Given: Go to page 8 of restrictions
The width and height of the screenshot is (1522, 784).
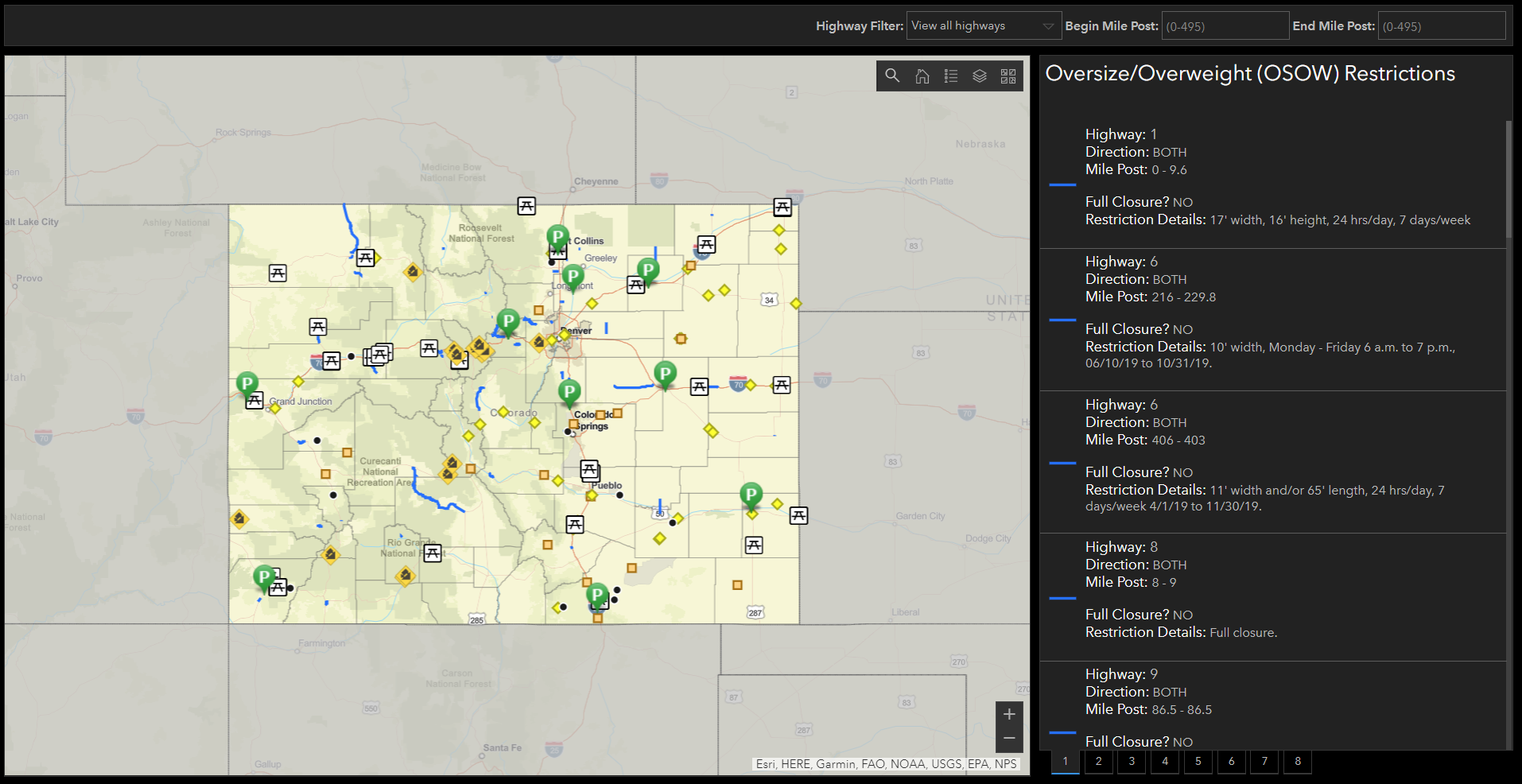Looking at the screenshot, I should (x=1298, y=762).
